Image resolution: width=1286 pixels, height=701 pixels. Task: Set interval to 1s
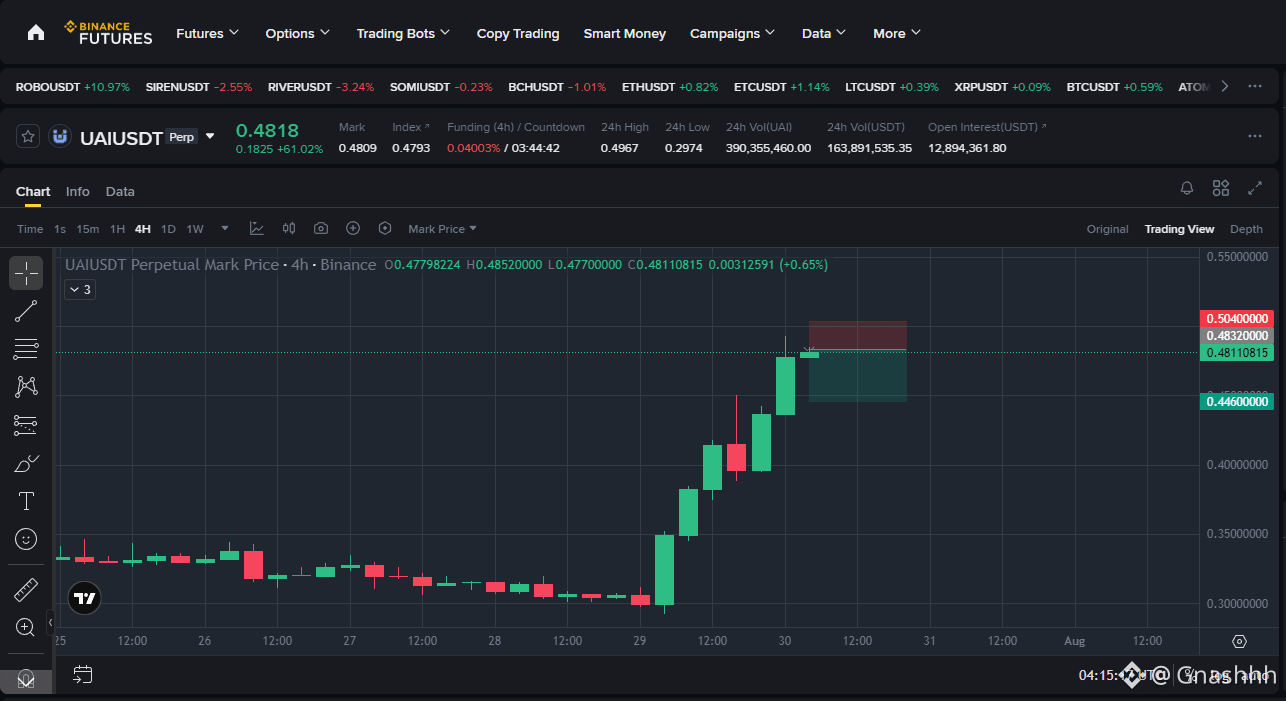pyautogui.click(x=60, y=229)
